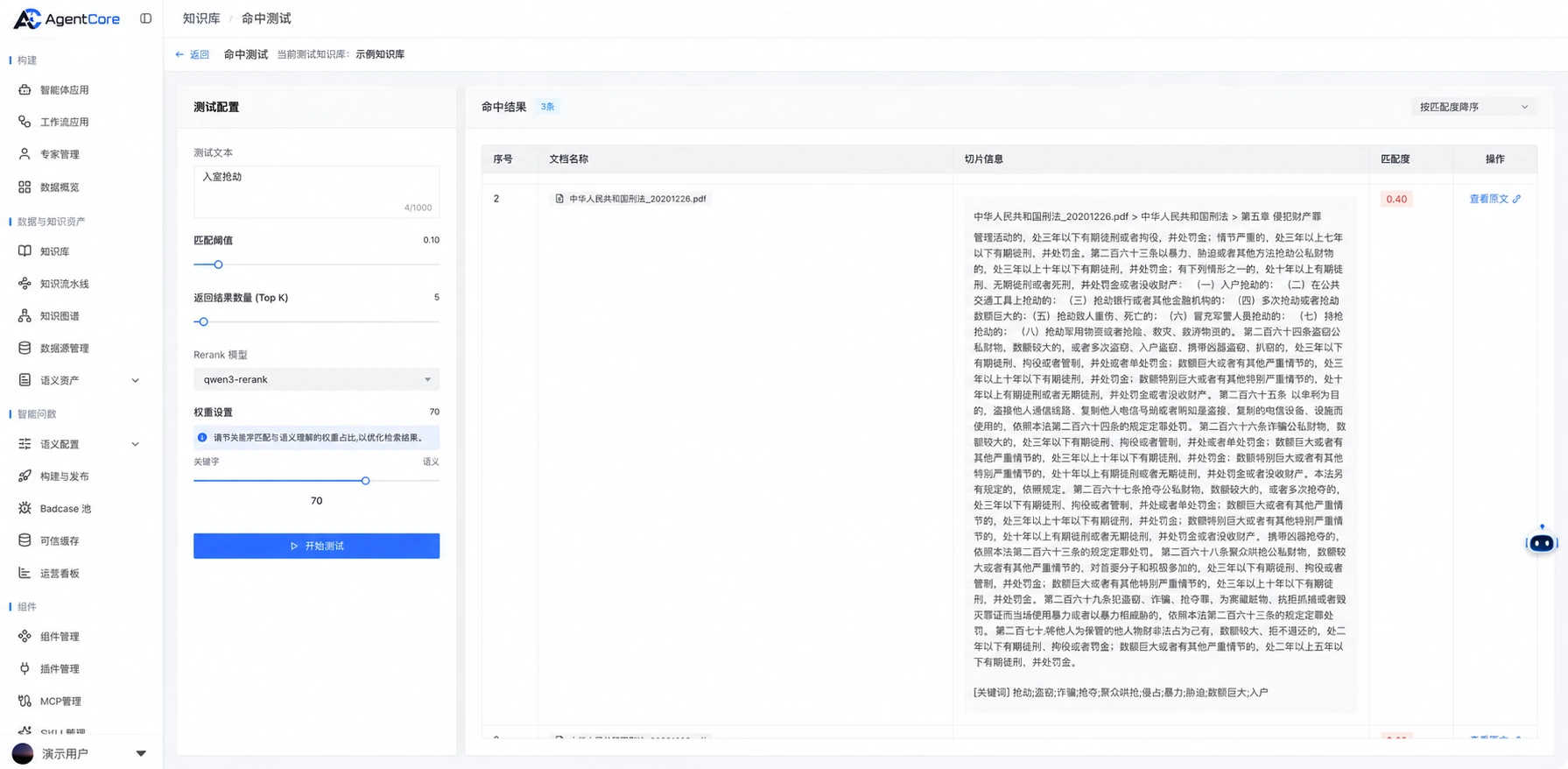This screenshot has width=1568, height=769.
Task: Click 查看原文 link for result 2
Action: click(x=1494, y=199)
